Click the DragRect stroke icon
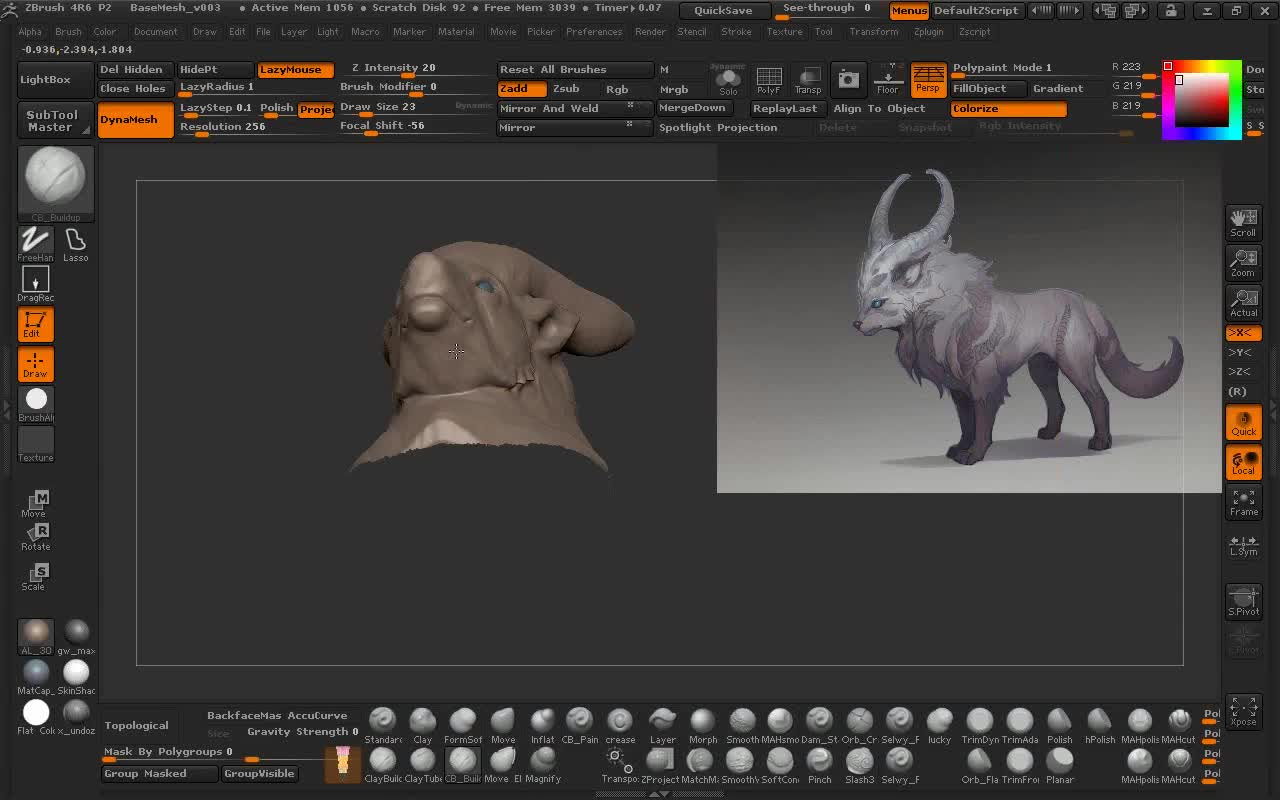This screenshot has height=800, width=1280. point(35,285)
